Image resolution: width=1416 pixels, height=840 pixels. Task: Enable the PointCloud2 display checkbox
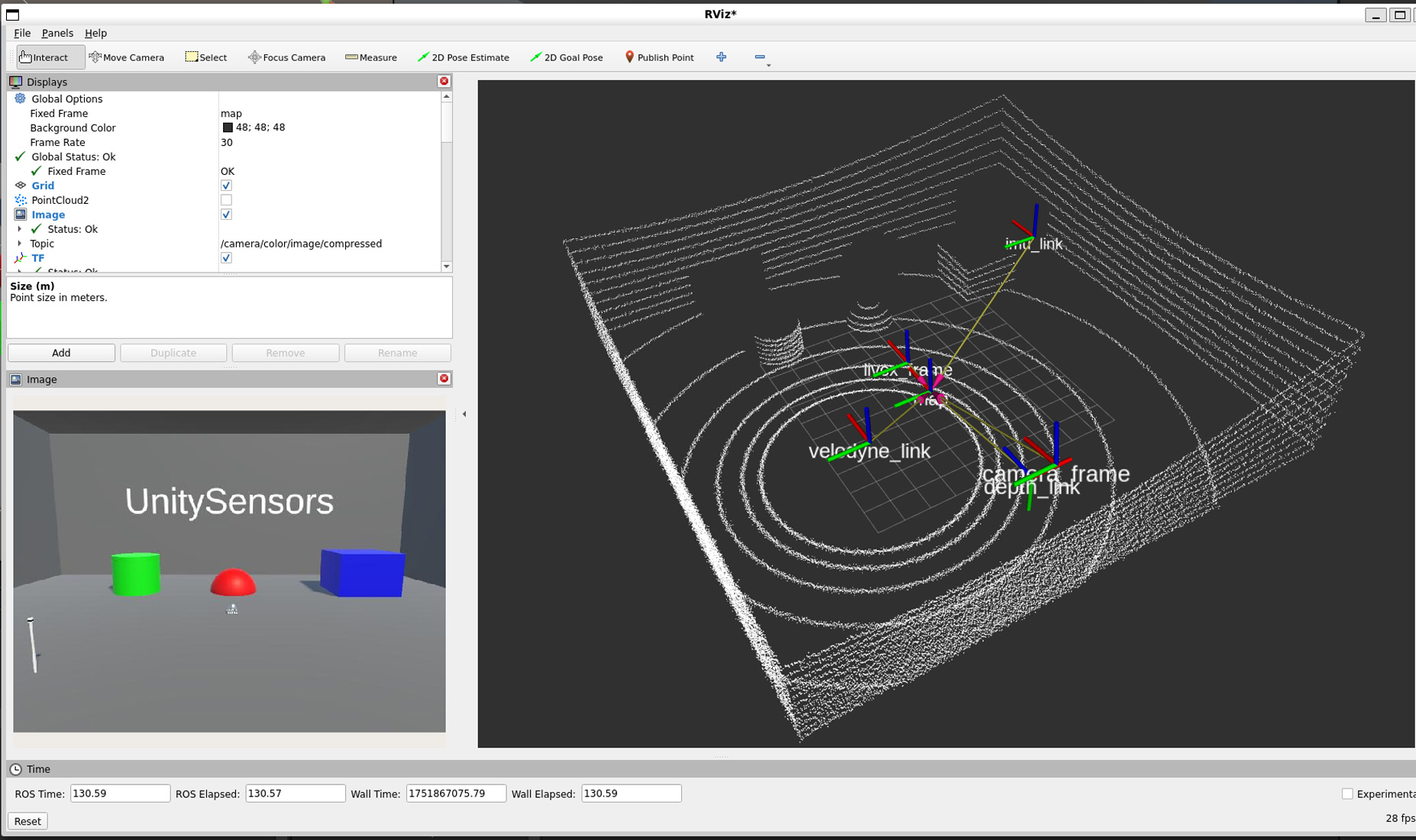[226, 200]
